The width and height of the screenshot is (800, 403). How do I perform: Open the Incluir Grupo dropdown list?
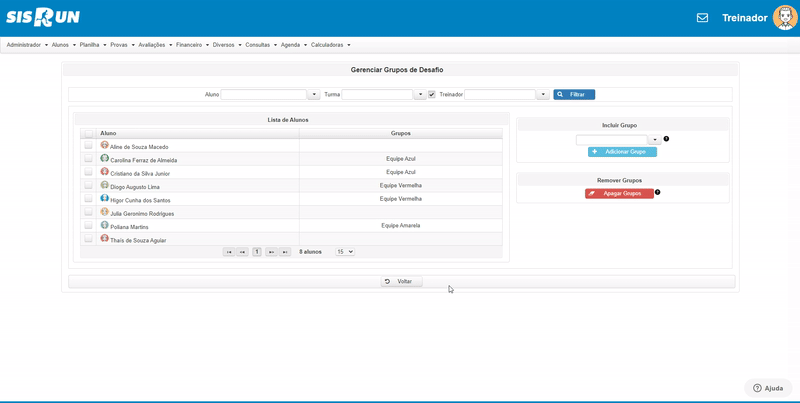(654, 140)
